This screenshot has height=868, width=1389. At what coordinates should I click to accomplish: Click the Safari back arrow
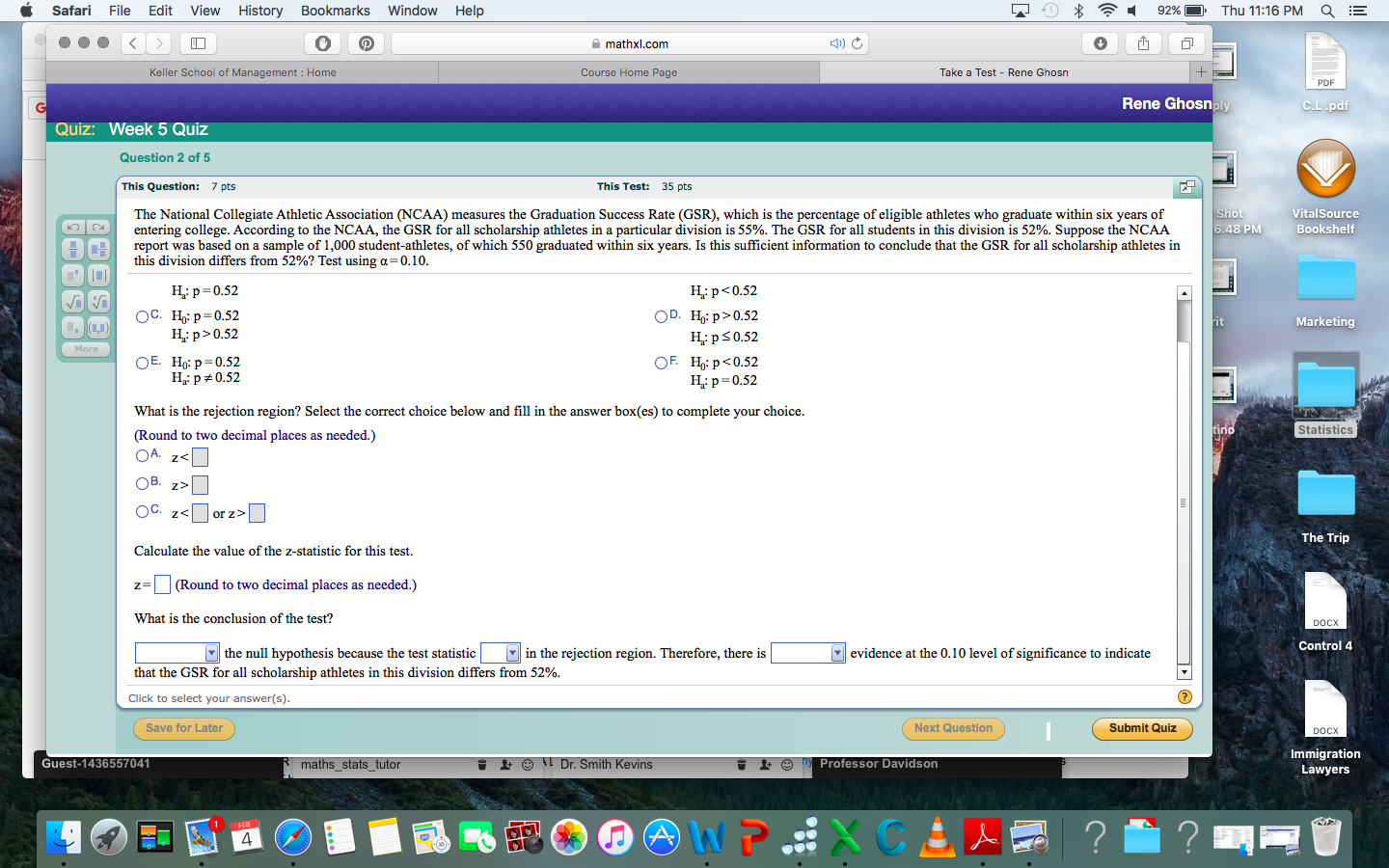(134, 43)
